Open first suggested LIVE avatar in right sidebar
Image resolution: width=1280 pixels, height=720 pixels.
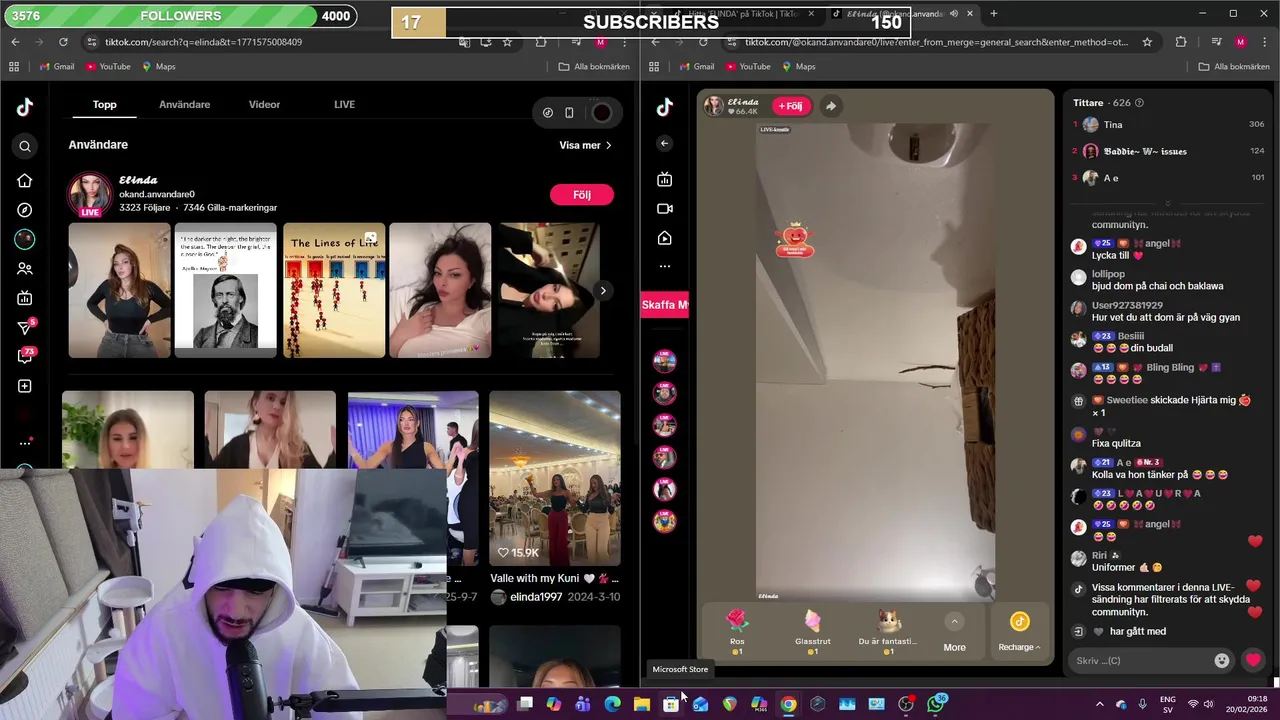tap(664, 361)
